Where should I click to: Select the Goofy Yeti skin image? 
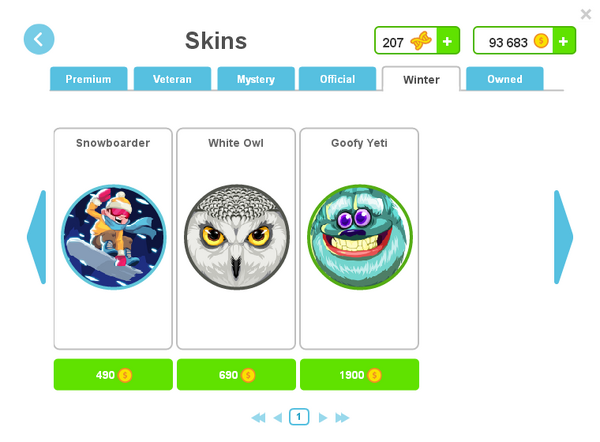click(360, 237)
